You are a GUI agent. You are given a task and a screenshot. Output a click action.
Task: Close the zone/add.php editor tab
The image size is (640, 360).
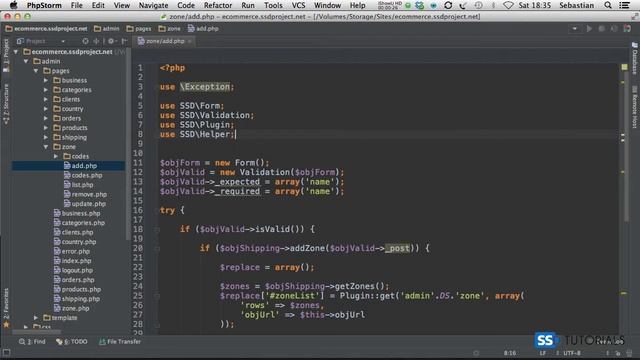[x=190, y=41]
